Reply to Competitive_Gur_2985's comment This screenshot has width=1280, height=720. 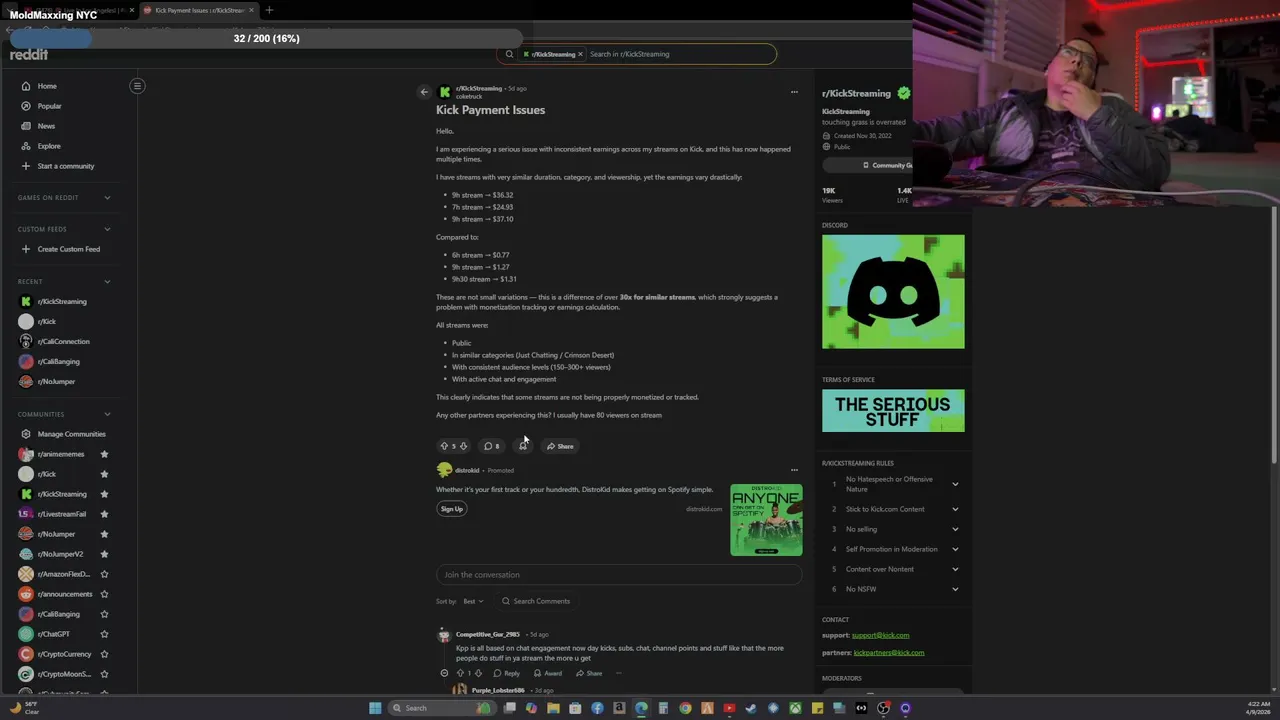pyautogui.click(x=507, y=673)
